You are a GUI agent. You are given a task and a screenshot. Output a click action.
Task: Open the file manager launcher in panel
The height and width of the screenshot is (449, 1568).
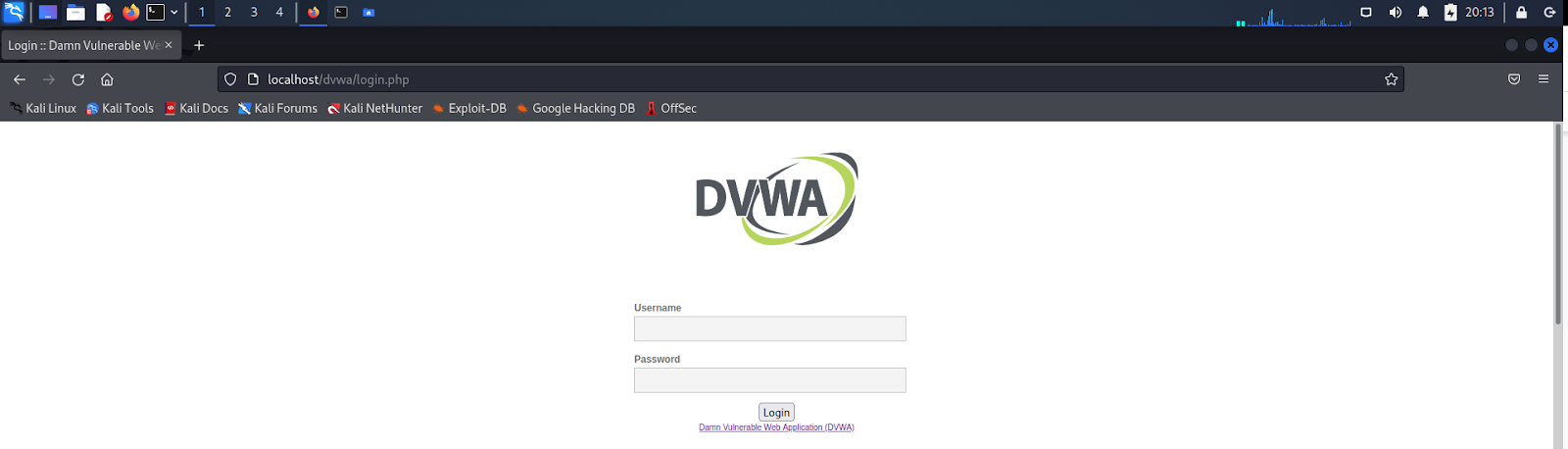coord(75,13)
